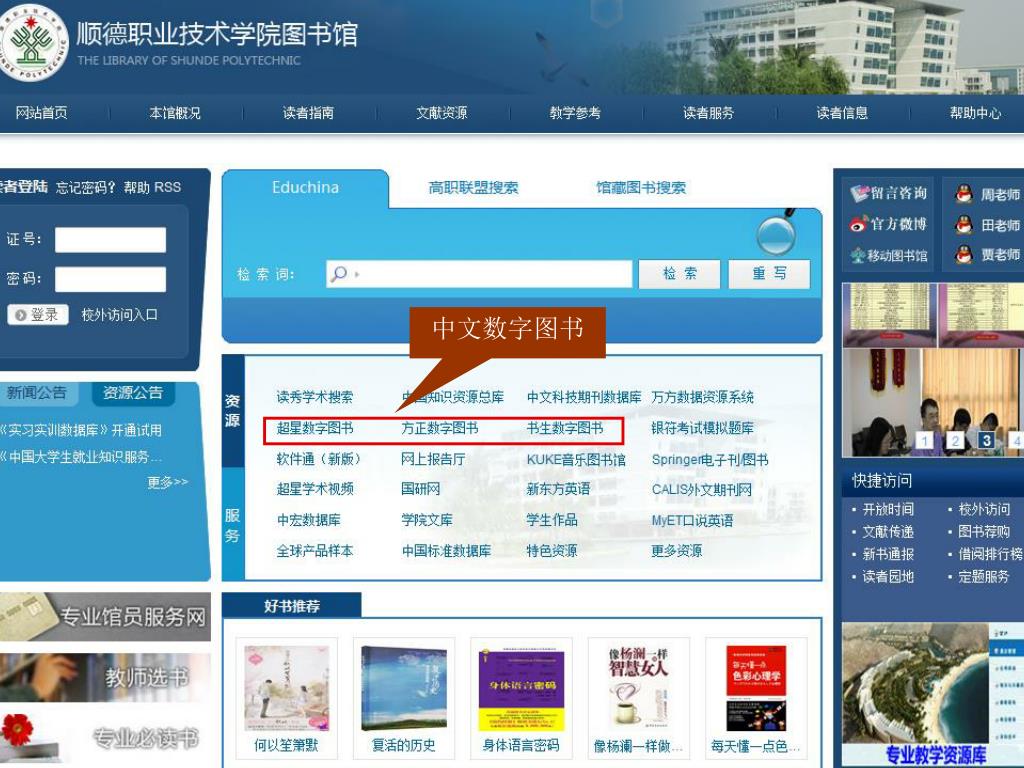Switch to 新闻公告 tab

[x=37, y=393]
